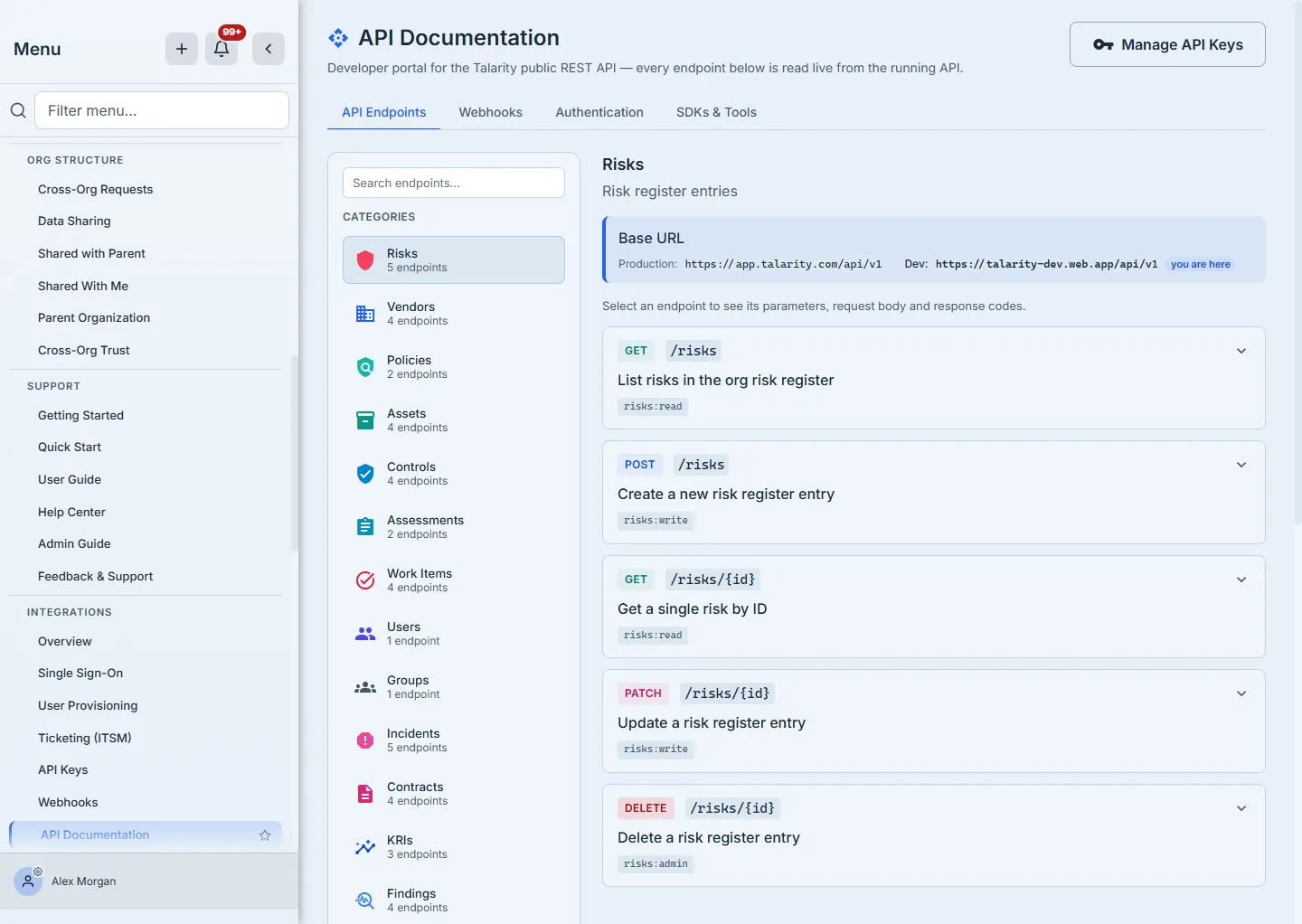
Task: Click the dev URL https://talarity-dev.web.app/api/v1
Action: [x=1046, y=264]
